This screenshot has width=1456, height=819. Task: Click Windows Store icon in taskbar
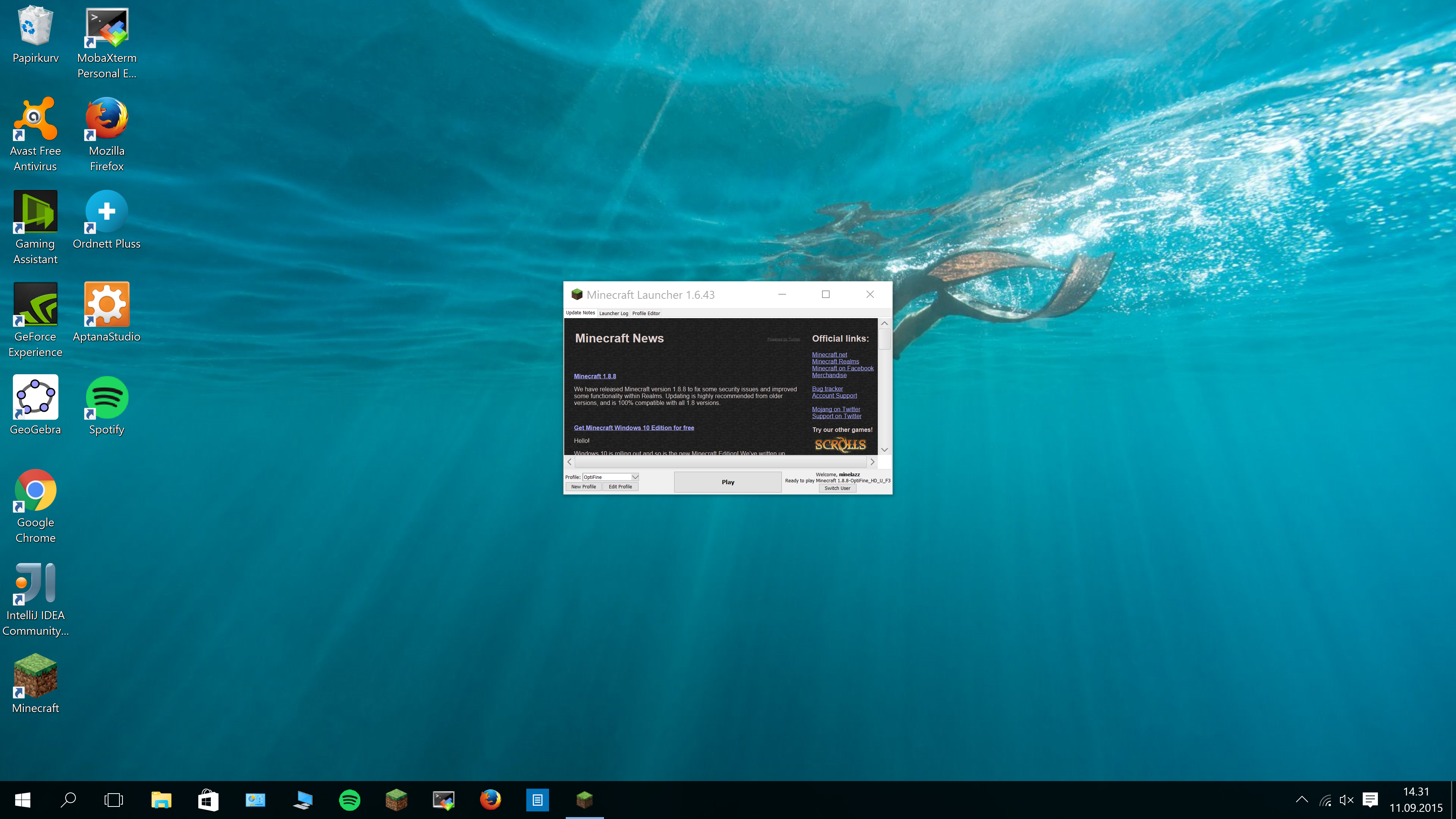pyautogui.click(x=208, y=800)
